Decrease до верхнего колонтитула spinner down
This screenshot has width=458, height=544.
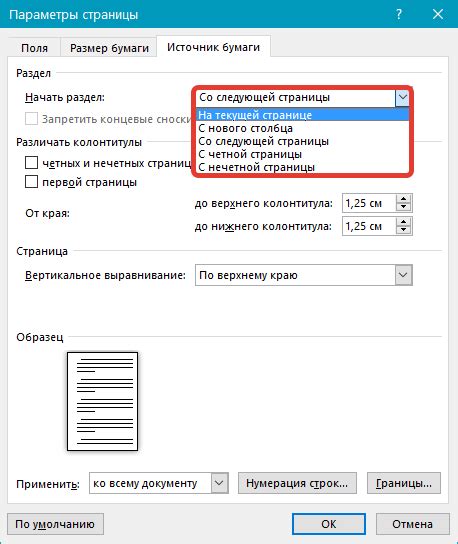point(404,207)
